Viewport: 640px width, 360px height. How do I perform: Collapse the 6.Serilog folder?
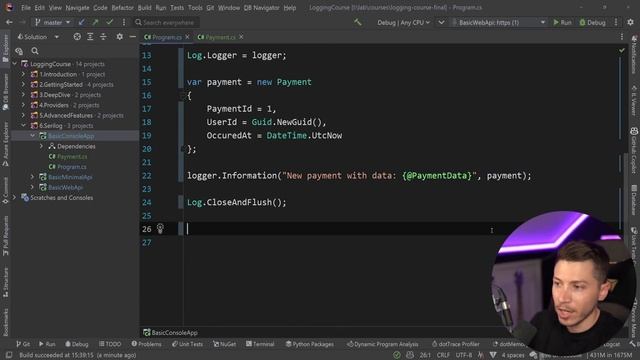pos(23,126)
